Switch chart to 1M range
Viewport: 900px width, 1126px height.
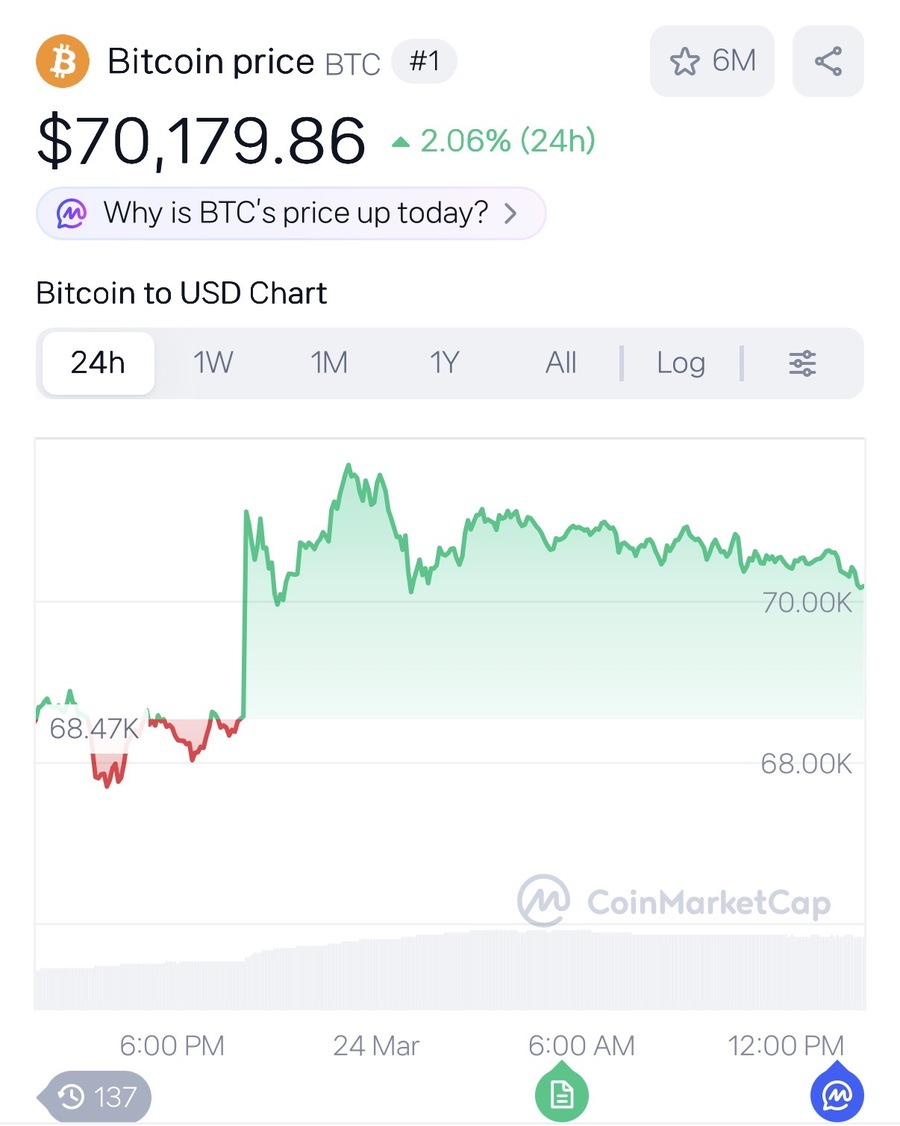[x=329, y=363]
